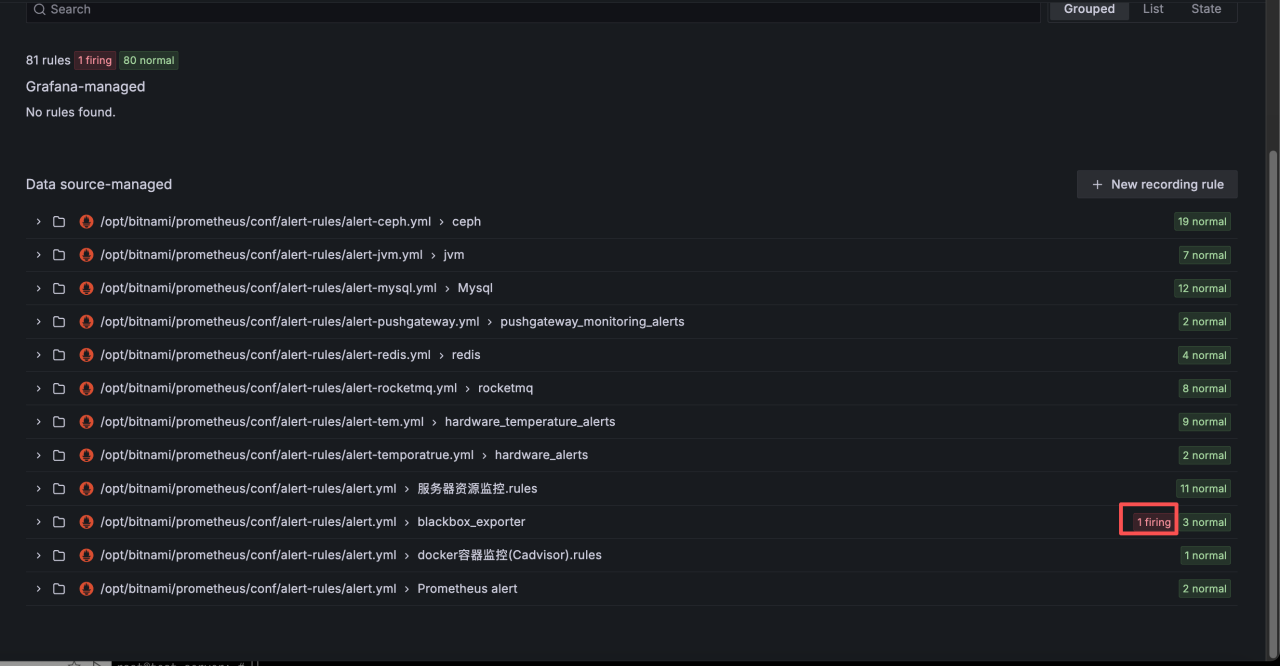
Task: Switch to Grouped view mode
Action: (x=1089, y=9)
